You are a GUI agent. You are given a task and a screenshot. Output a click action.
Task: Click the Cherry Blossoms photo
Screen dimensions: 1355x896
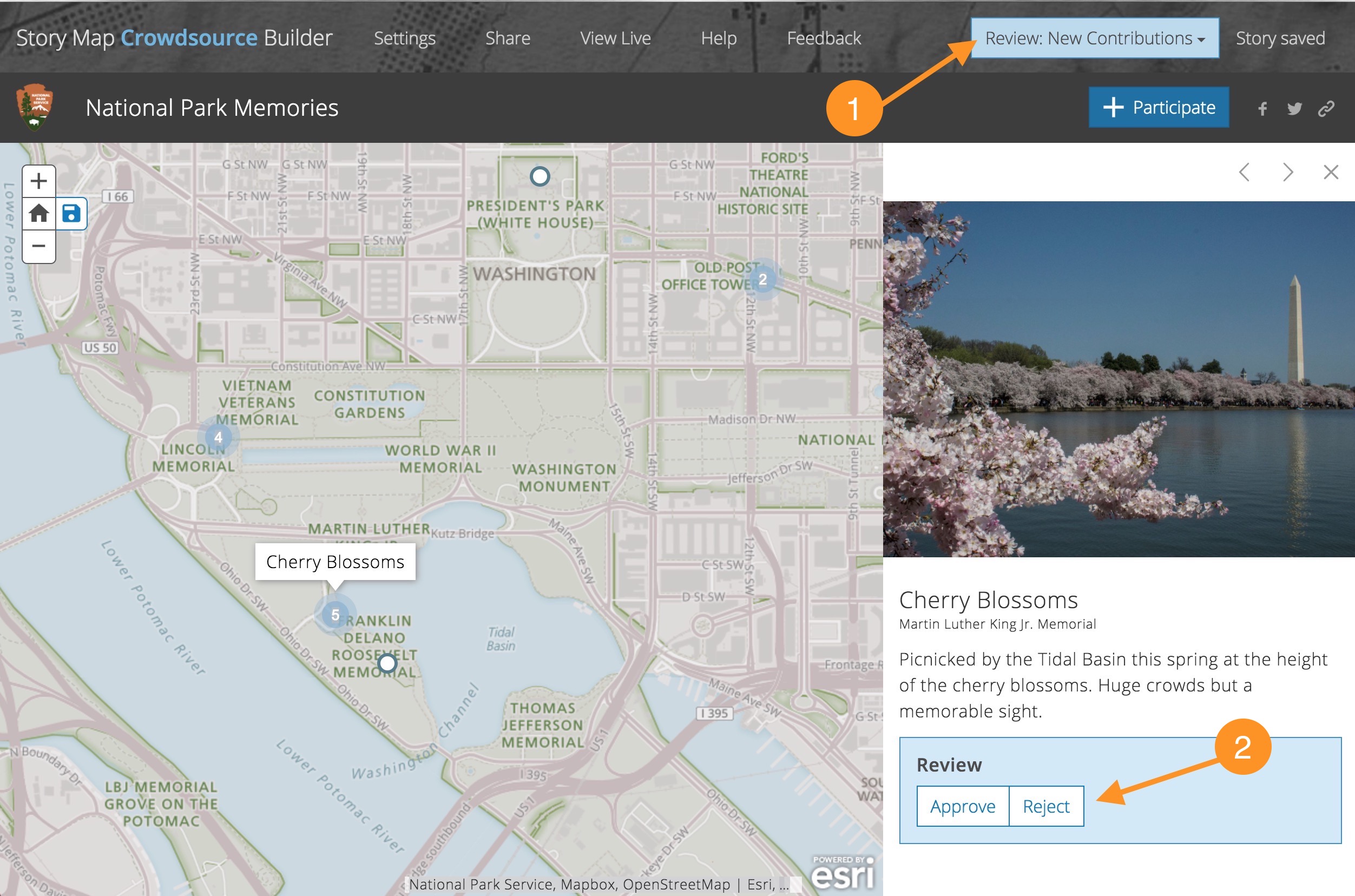pos(1119,379)
